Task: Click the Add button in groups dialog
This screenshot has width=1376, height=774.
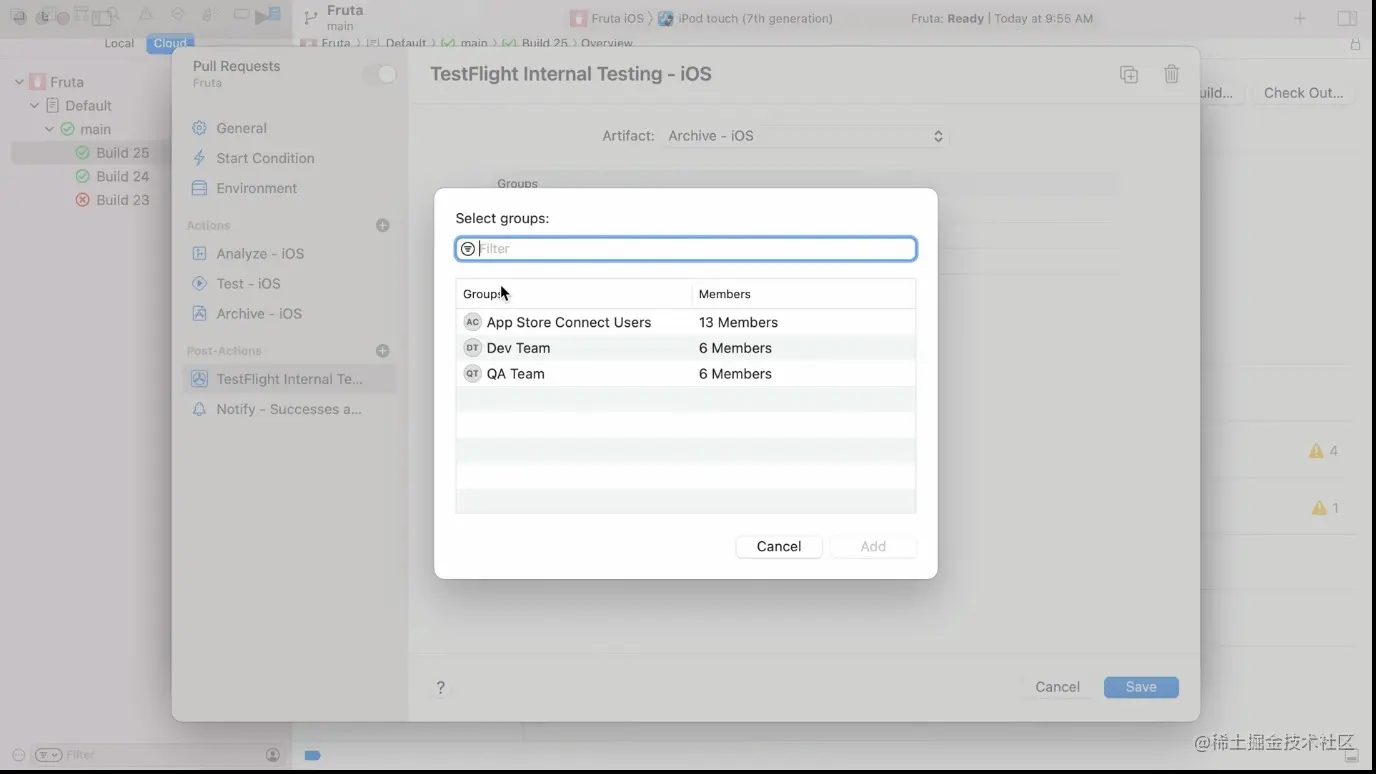Action: click(x=873, y=546)
